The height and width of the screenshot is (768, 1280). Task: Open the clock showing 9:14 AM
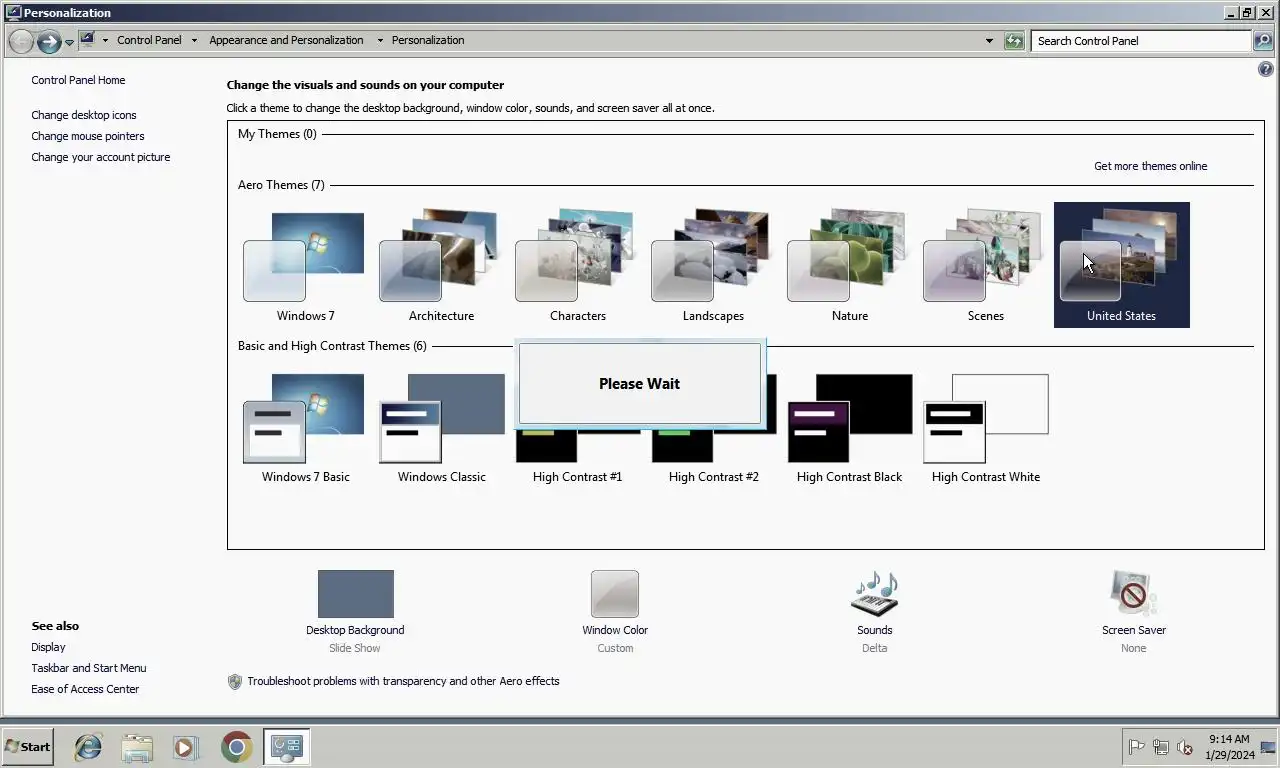pos(1229,747)
